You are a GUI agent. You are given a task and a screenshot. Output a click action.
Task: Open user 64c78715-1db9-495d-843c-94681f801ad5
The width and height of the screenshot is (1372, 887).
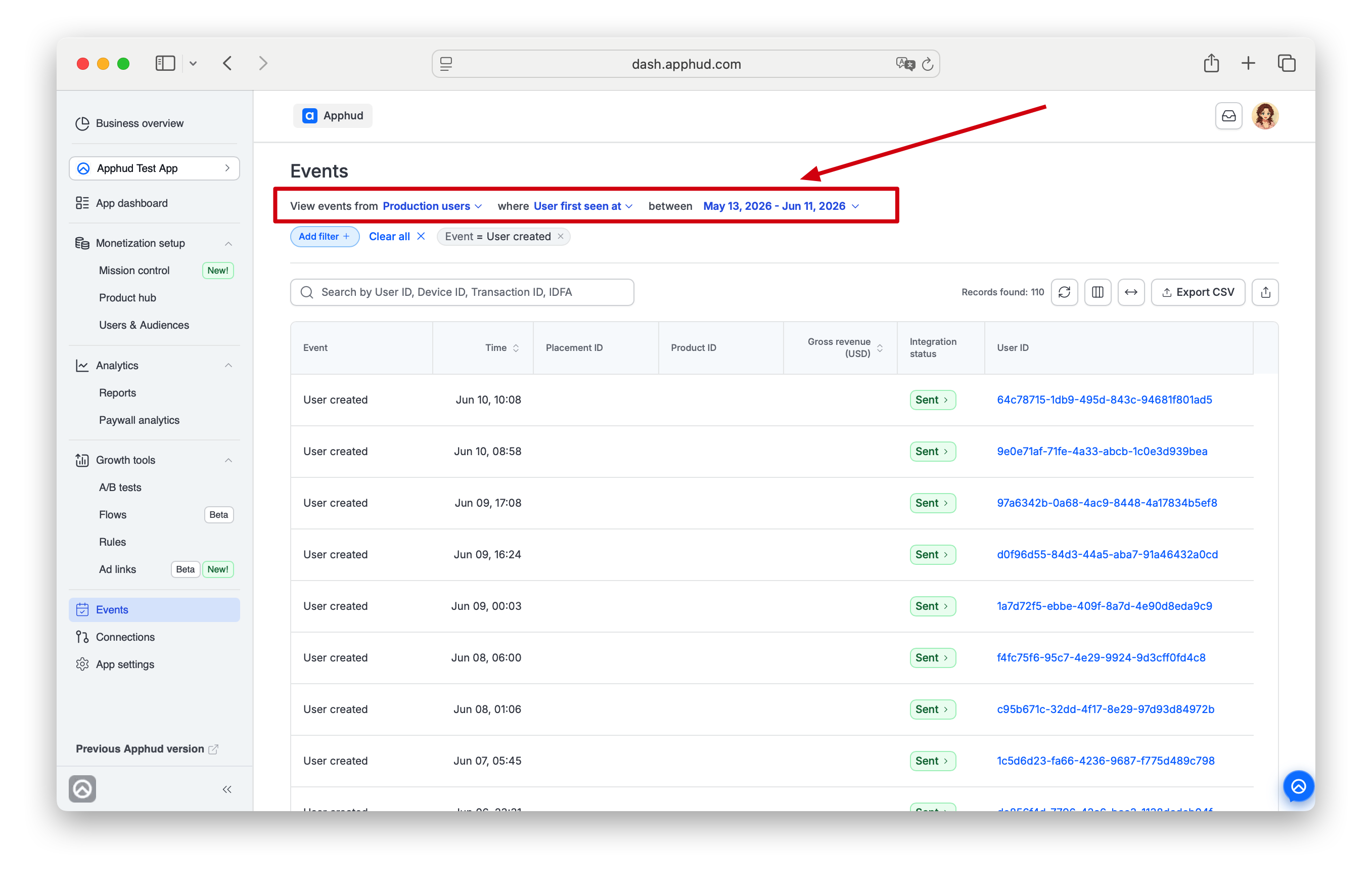pos(1104,400)
